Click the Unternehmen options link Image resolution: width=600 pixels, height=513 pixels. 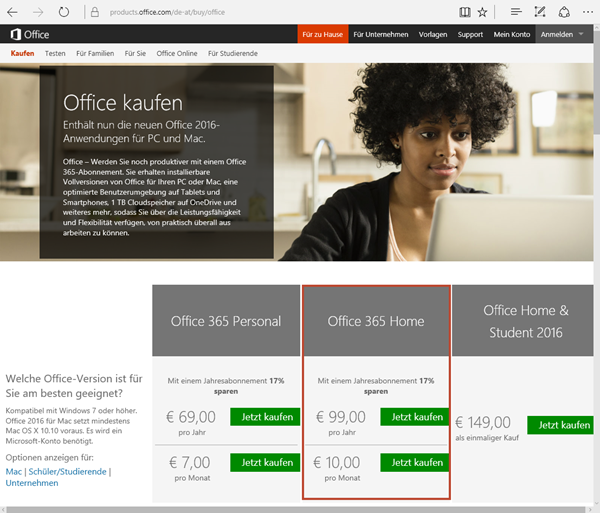[x=32, y=483]
